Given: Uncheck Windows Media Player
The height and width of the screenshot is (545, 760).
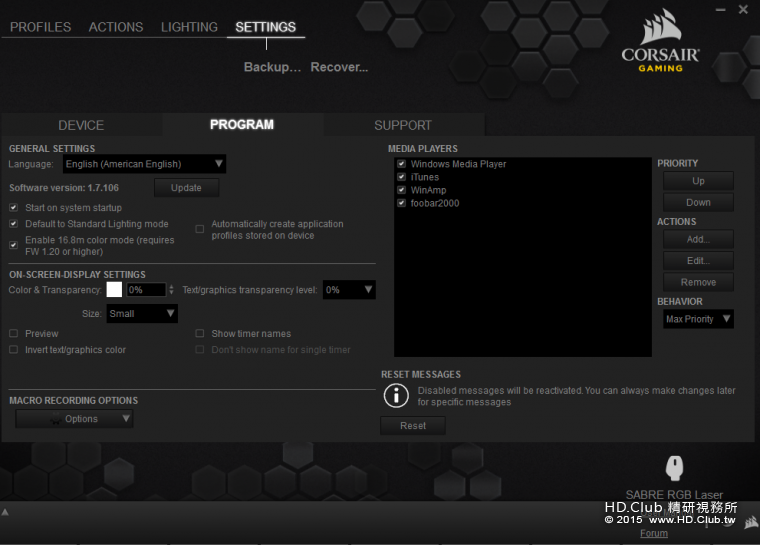Looking at the screenshot, I should [x=401, y=164].
